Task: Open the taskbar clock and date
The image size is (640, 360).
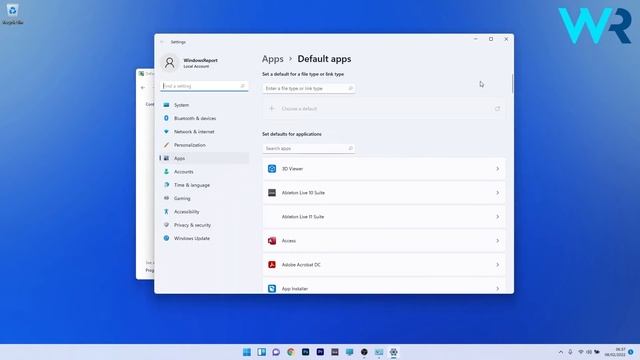Action: point(615,352)
